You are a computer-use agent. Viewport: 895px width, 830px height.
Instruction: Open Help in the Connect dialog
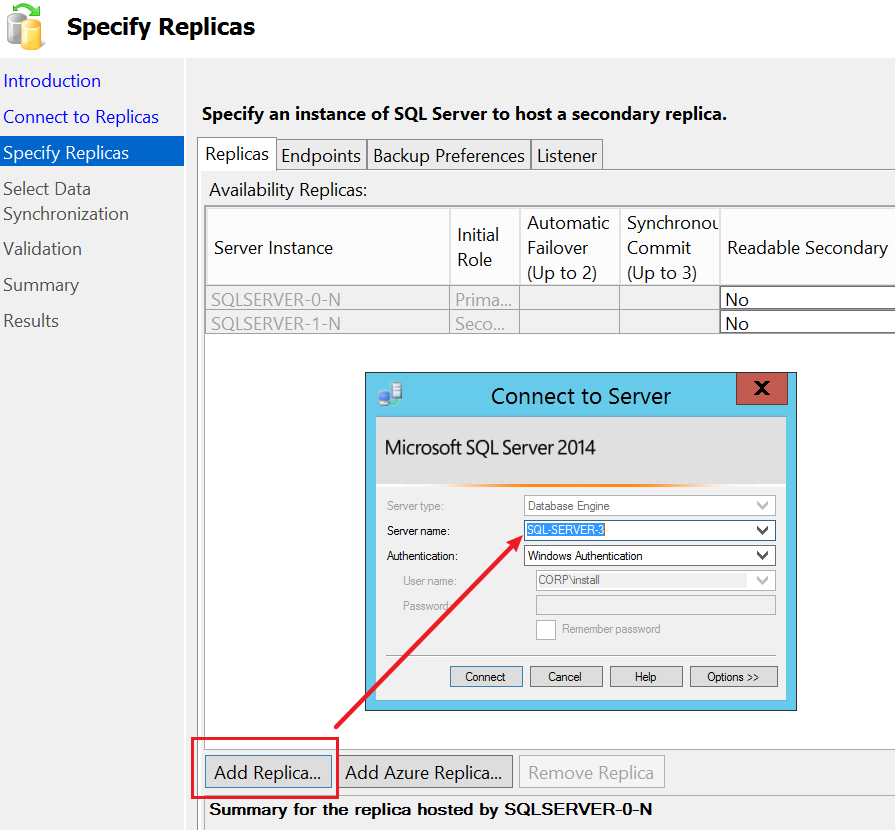tap(646, 677)
